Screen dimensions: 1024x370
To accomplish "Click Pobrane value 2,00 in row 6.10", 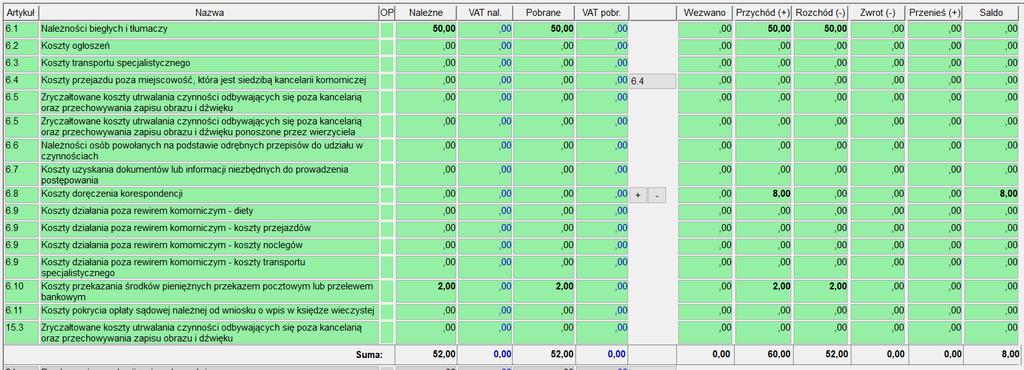I will [543, 291].
